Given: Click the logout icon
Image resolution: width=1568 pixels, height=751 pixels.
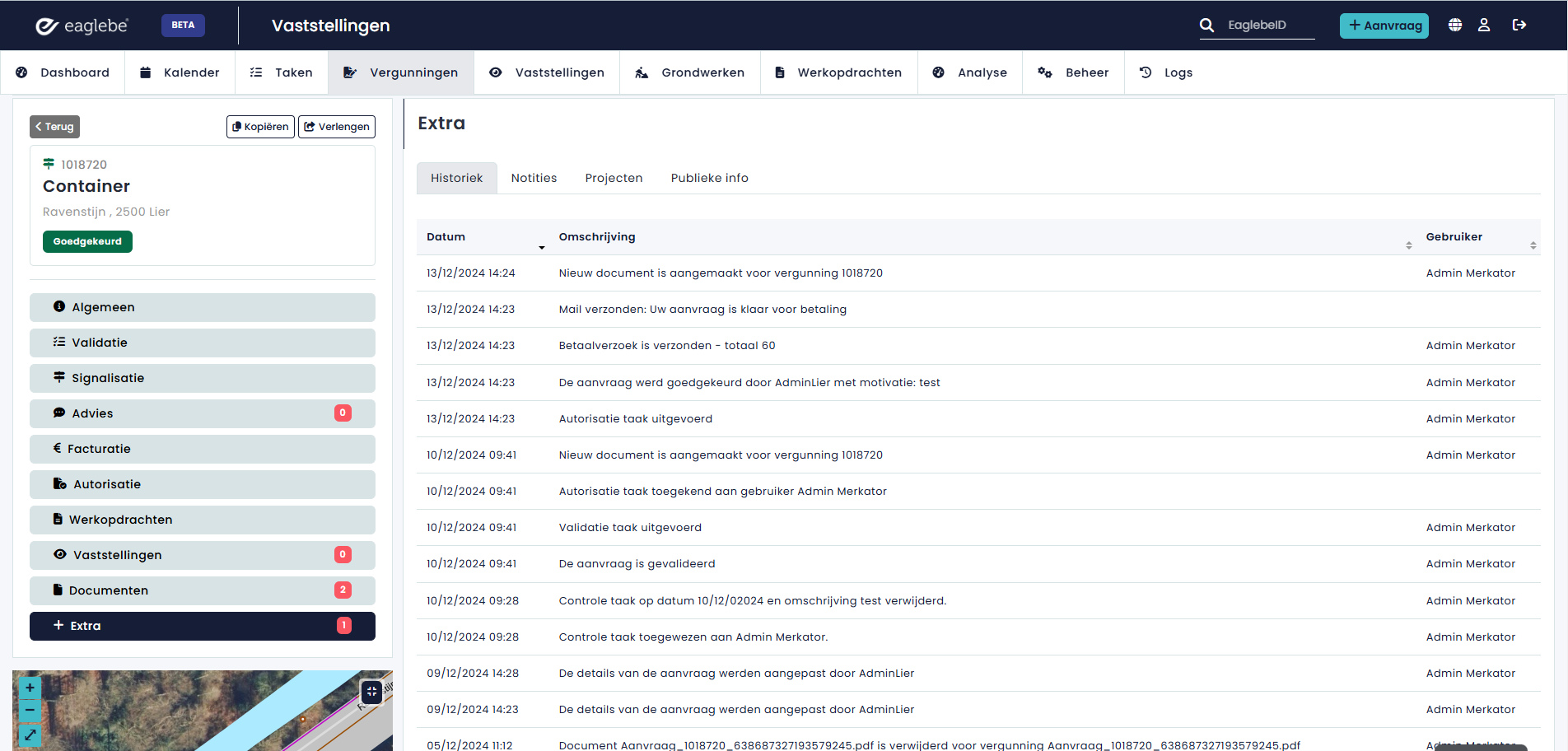Looking at the screenshot, I should click(1519, 25).
